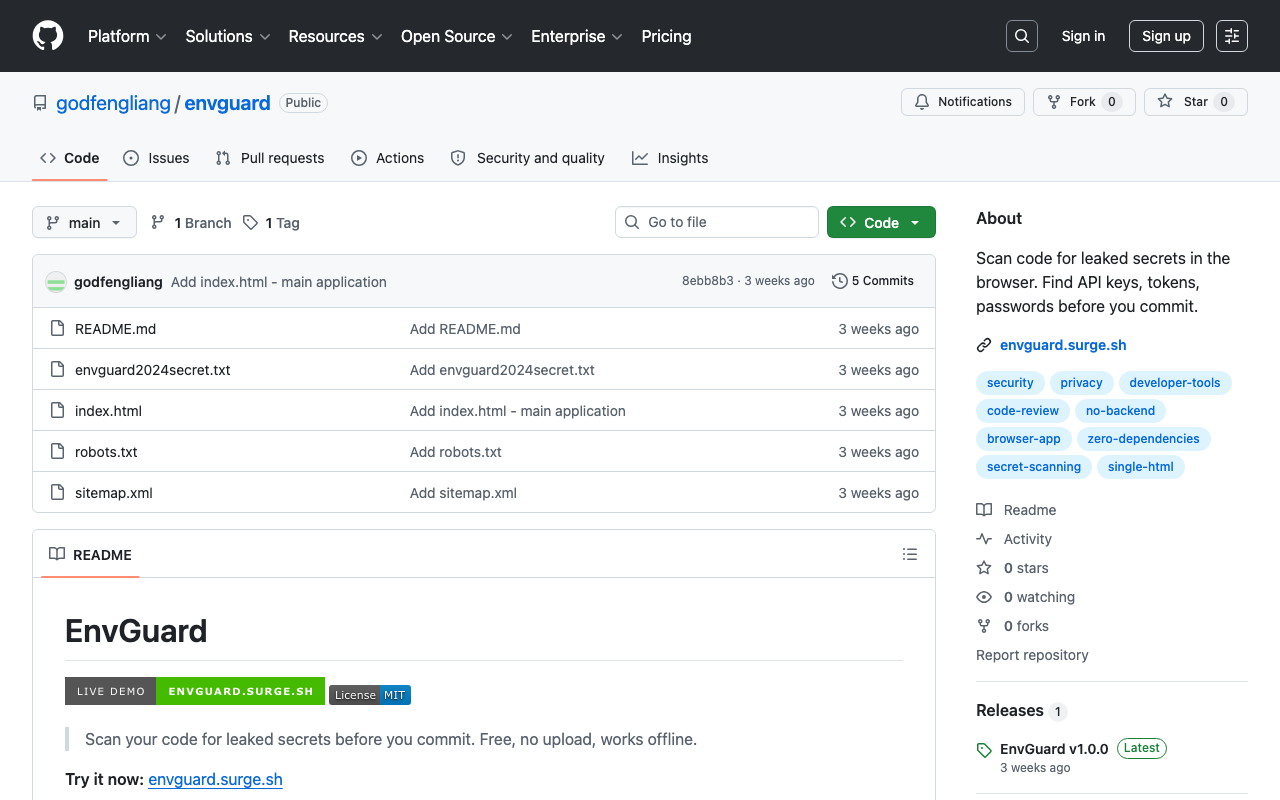Switch to the Actions tab
Image resolution: width=1280 pixels, height=800 pixels.
click(x=388, y=158)
